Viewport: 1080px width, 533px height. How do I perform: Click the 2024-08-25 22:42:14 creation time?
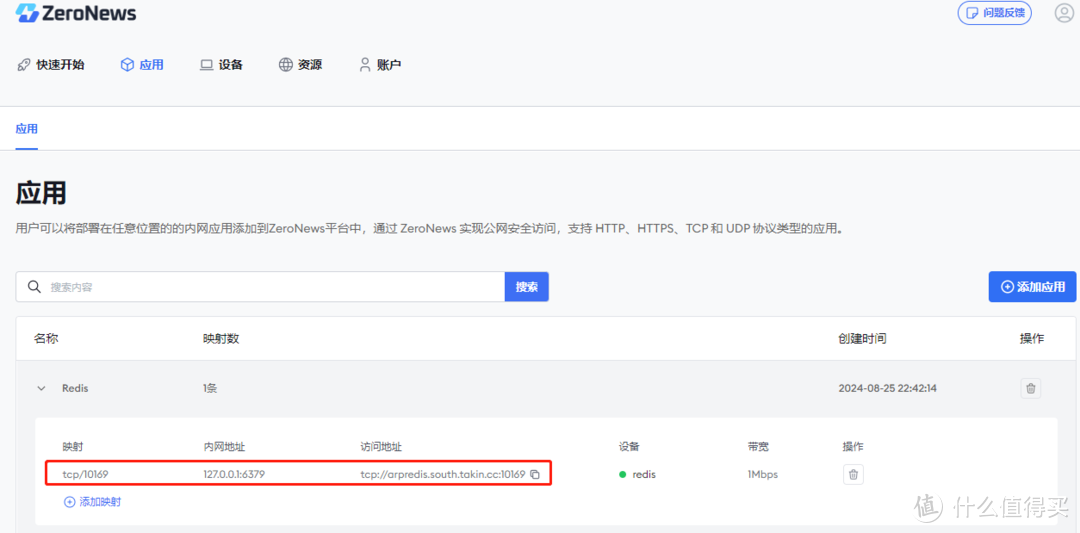pyautogui.click(x=887, y=388)
